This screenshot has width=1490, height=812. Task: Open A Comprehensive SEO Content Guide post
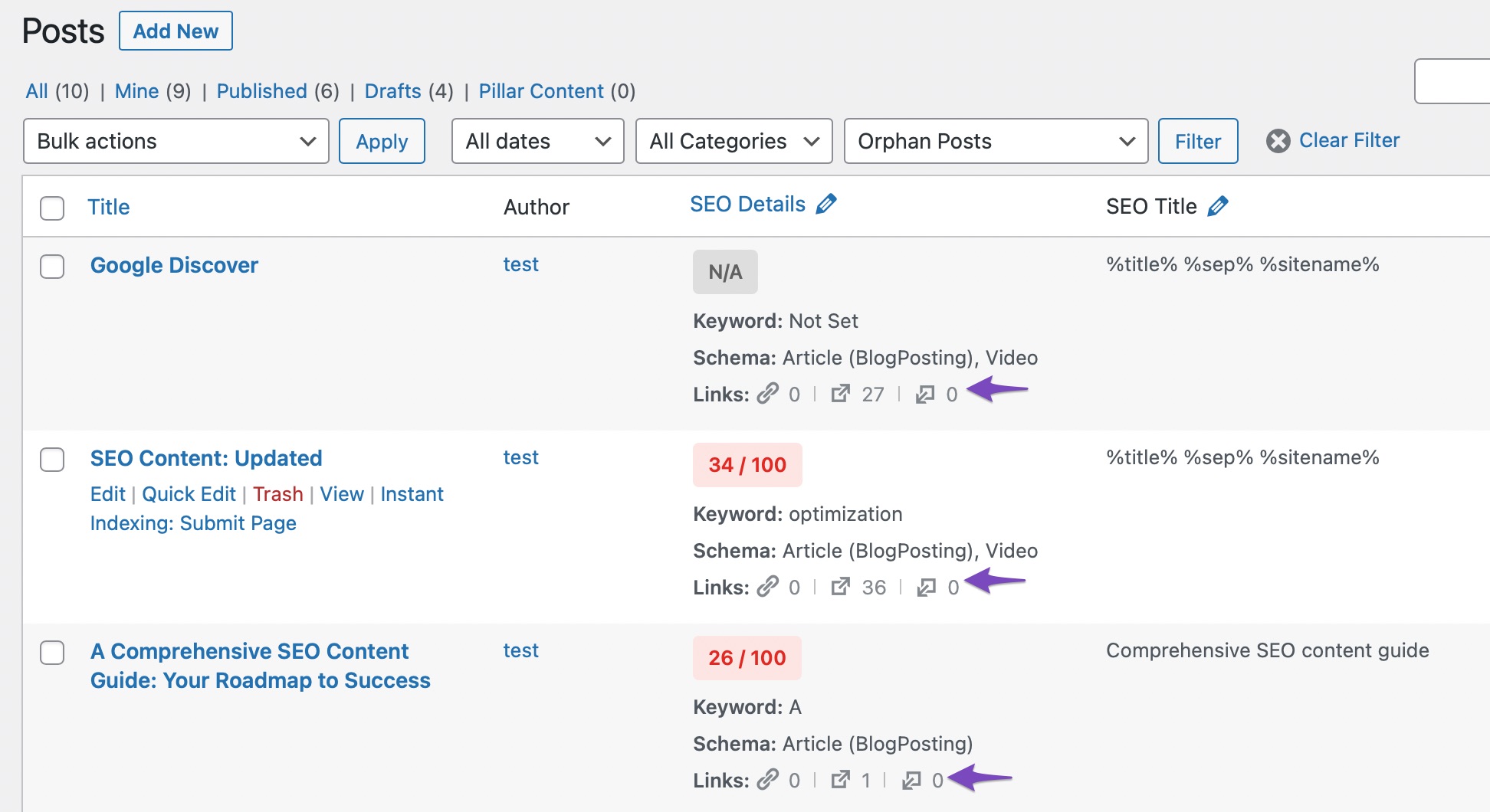[x=261, y=666]
